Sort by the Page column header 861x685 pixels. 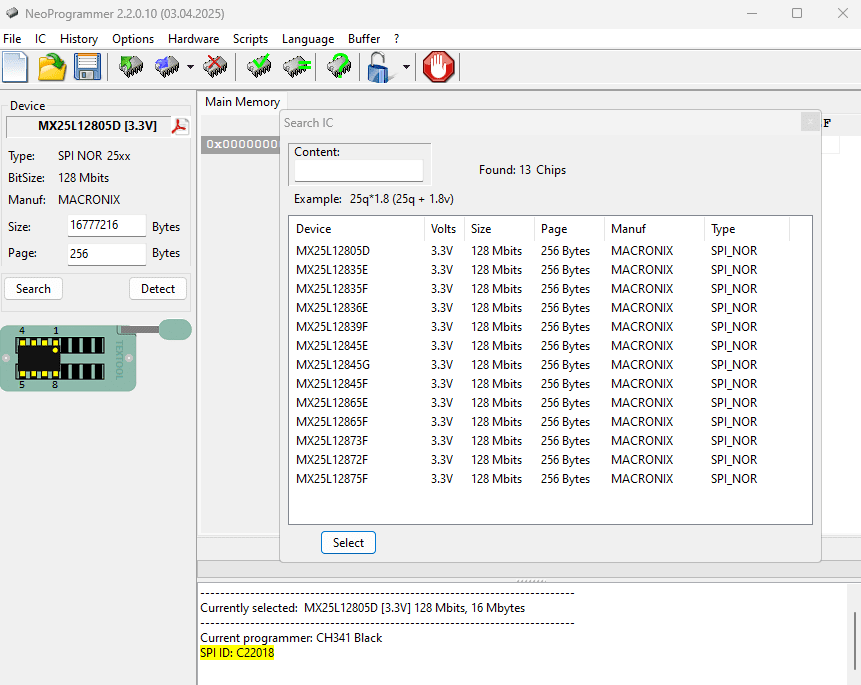point(569,229)
